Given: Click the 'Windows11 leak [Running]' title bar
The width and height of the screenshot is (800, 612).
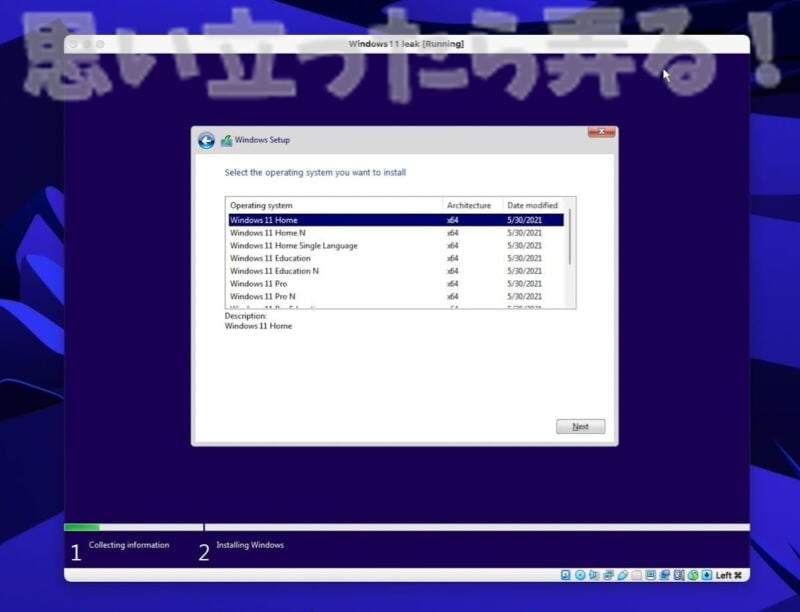Looking at the screenshot, I should pyautogui.click(x=407, y=44).
